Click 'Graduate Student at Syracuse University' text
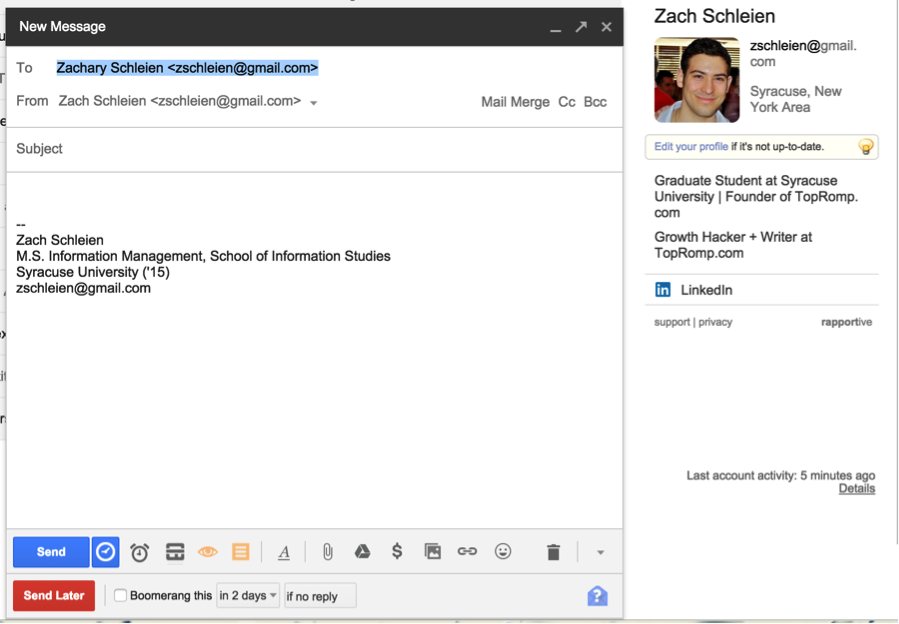 756,196
